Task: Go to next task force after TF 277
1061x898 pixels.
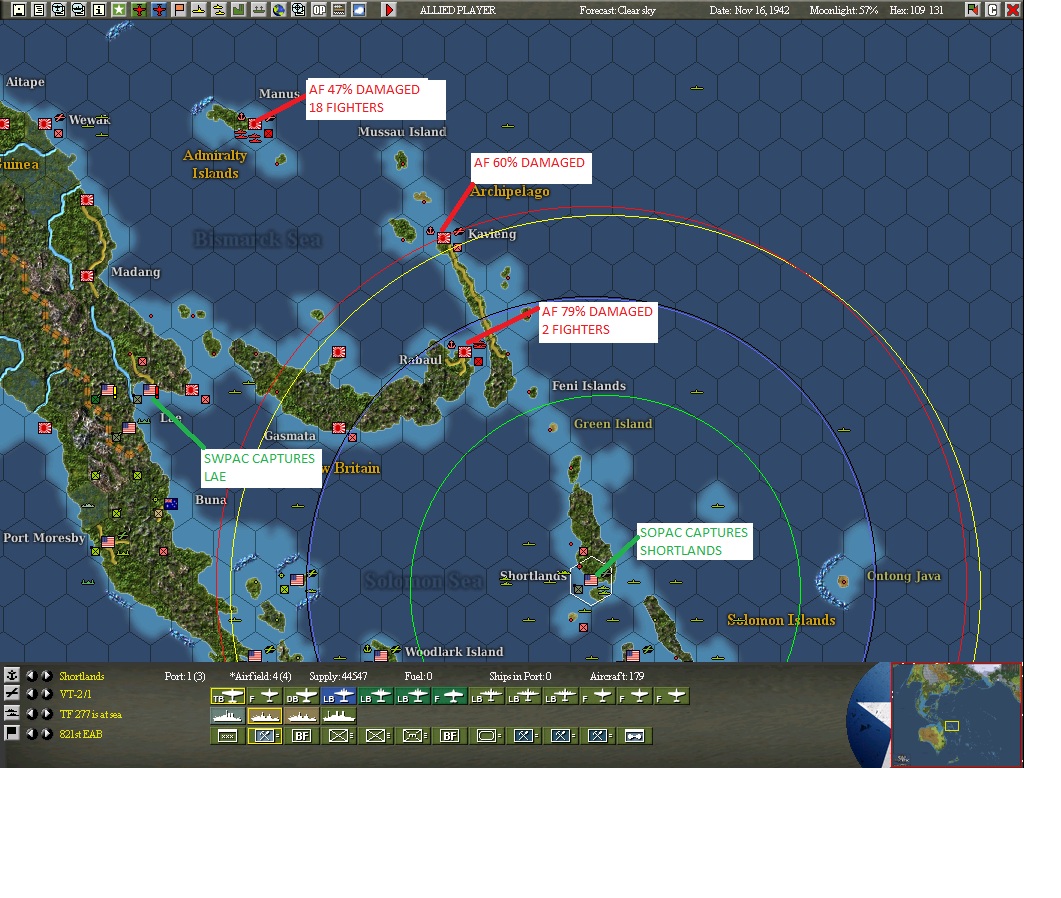Action: coord(46,713)
